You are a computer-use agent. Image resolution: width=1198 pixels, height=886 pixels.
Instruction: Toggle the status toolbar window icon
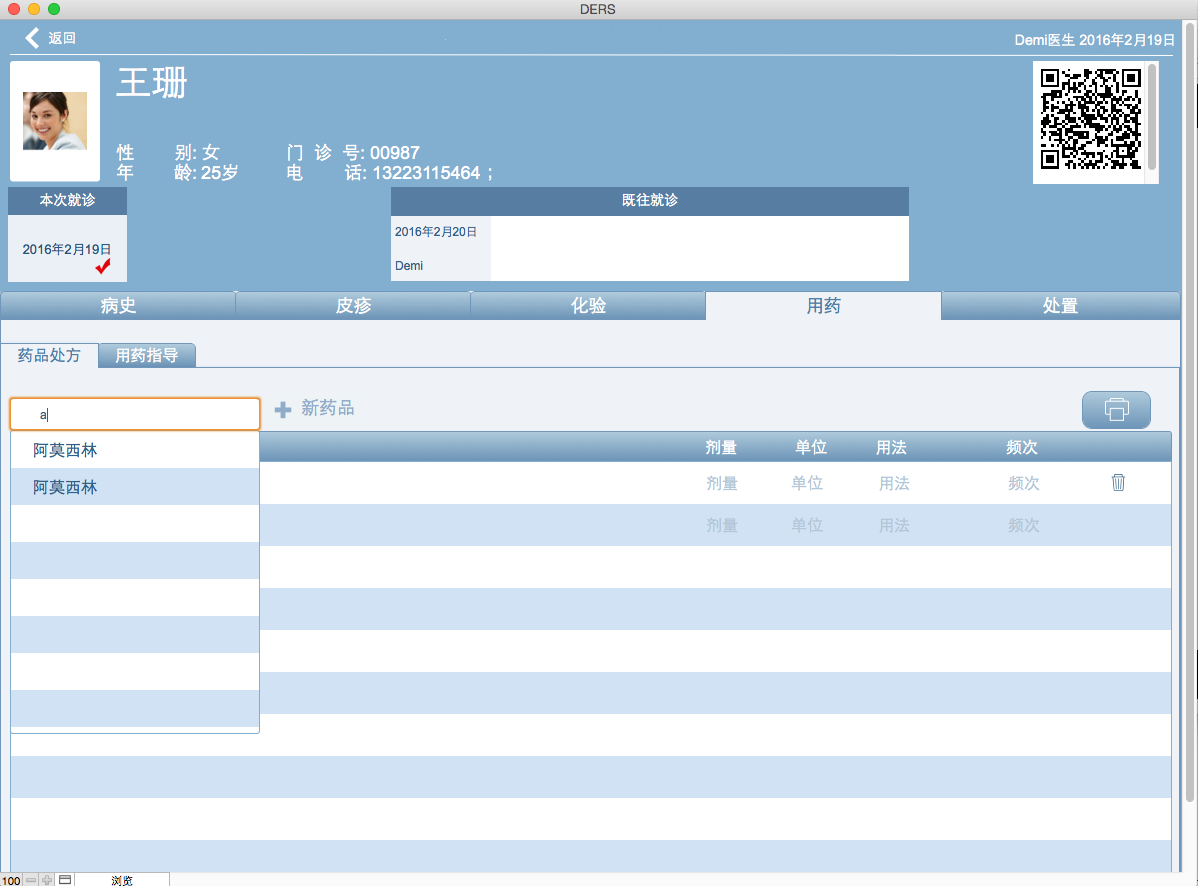[64, 880]
